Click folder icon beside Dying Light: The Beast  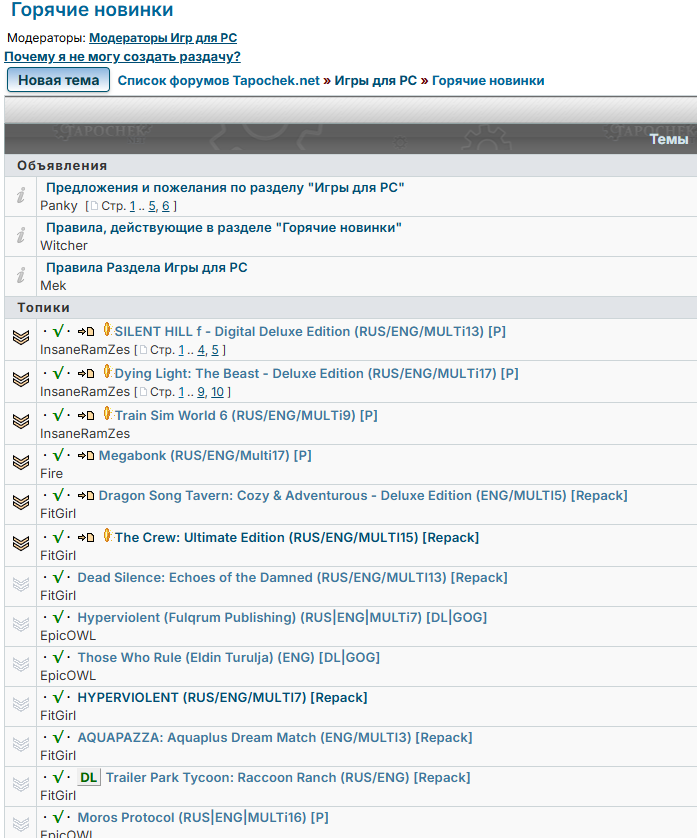[x=21, y=379]
